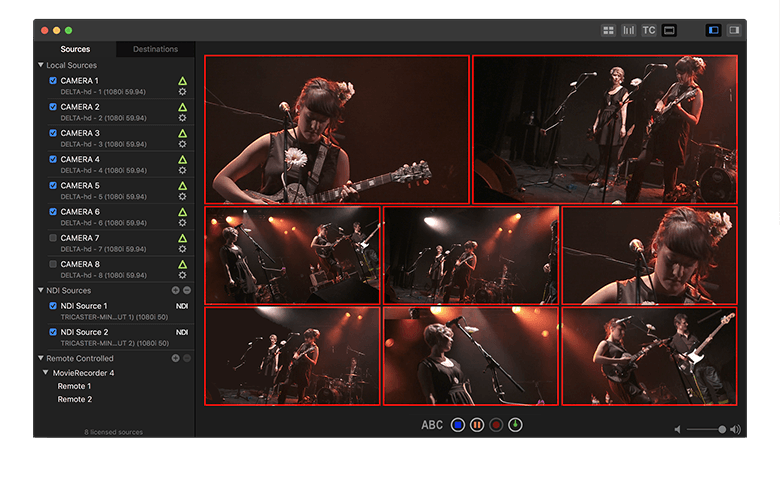Click NDI badge of NDI Source 2
This screenshot has height=485, width=780.
pyautogui.click(x=182, y=332)
